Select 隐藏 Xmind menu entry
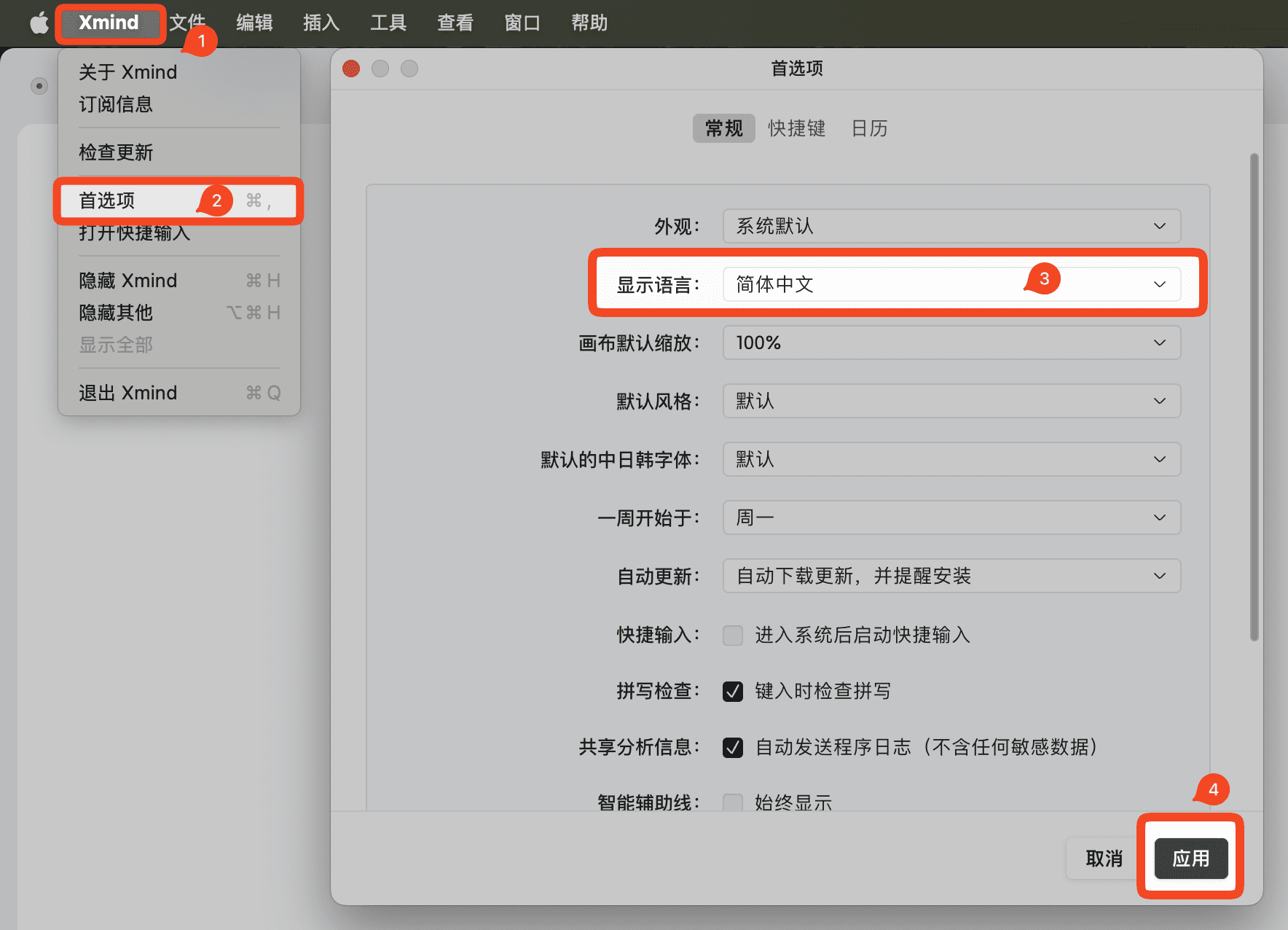1288x930 pixels. [179, 281]
